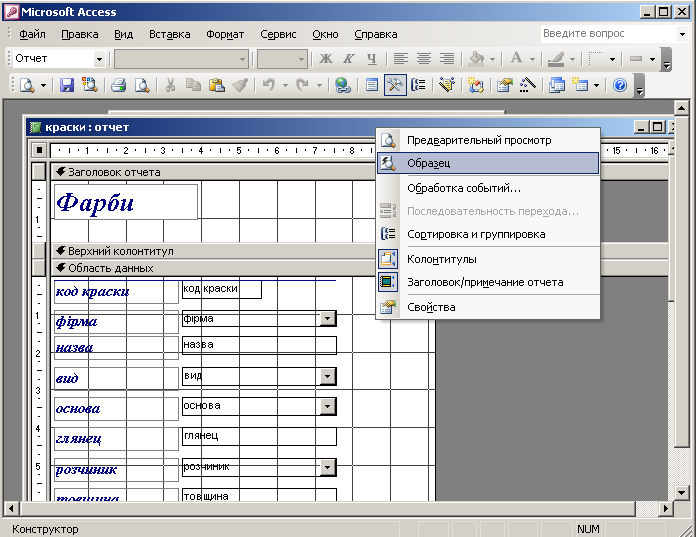Choose Образец menu entry
Image resolution: width=696 pixels, height=537 pixels.
[488, 163]
